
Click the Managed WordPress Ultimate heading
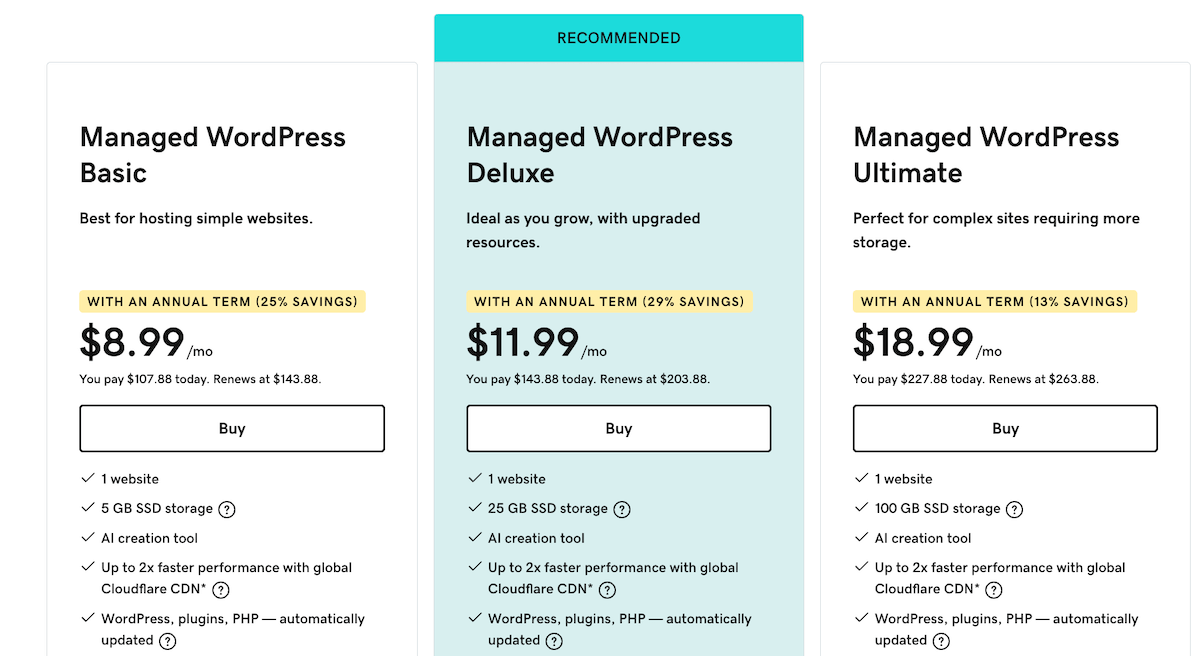pyautogui.click(x=986, y=155)
